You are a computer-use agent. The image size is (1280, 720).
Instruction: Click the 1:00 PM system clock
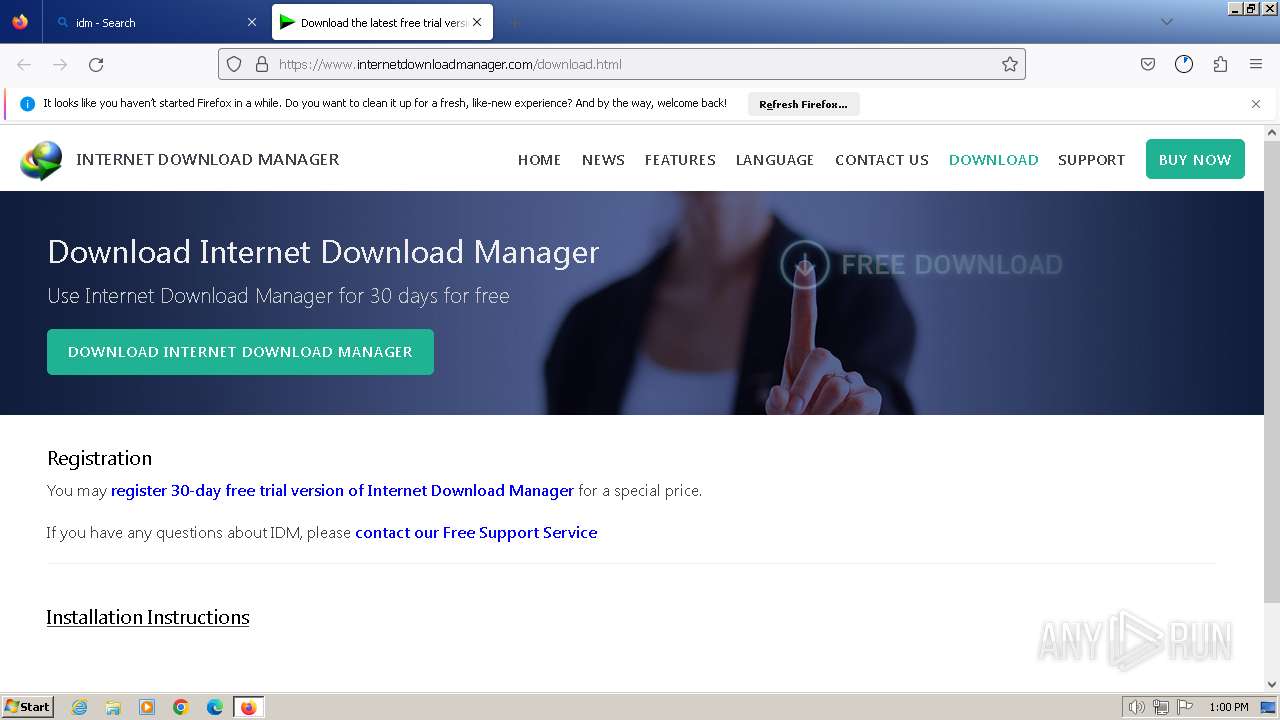point(1228,707)
